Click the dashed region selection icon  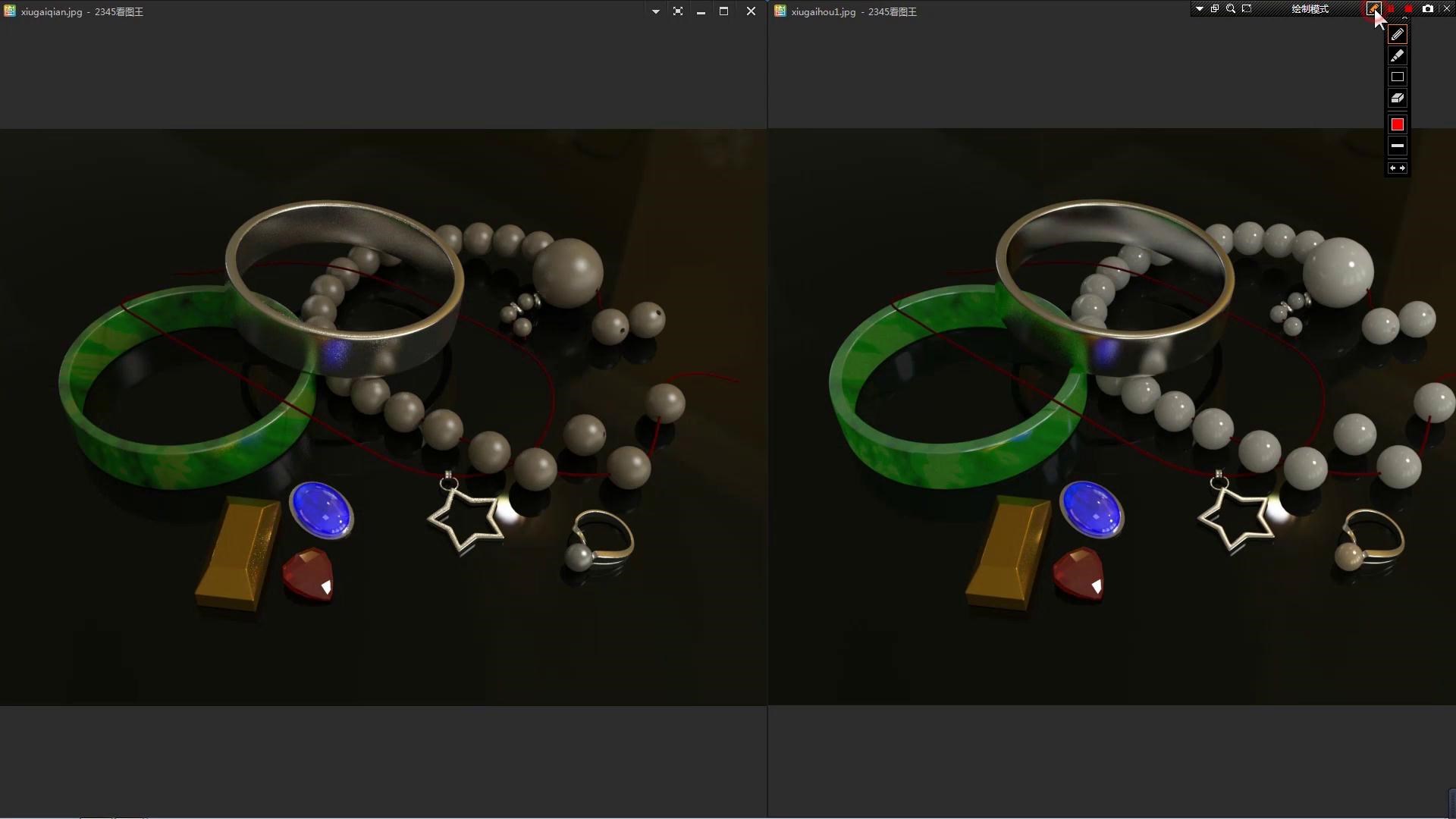pyautogui.click(x=1247, y=9)
